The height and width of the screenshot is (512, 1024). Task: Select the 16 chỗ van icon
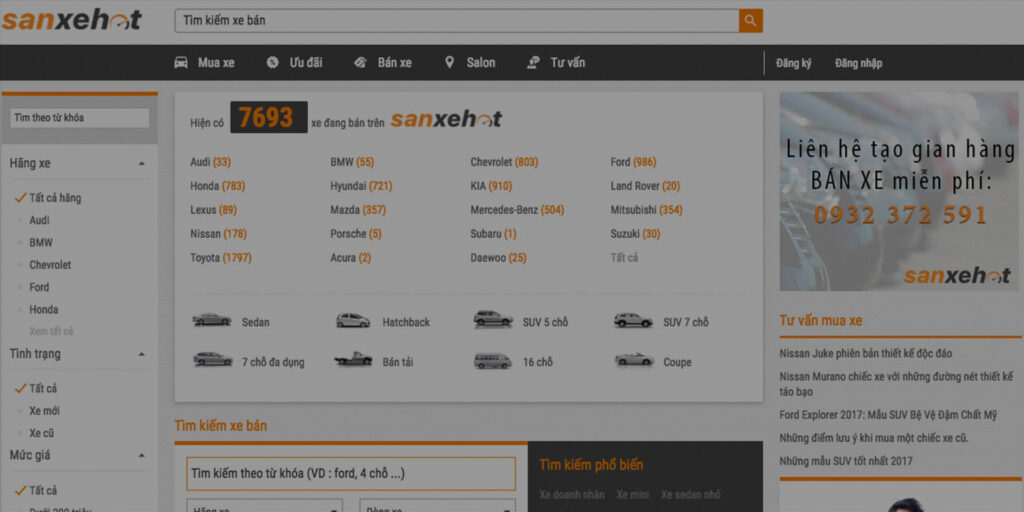coord(493,361)
